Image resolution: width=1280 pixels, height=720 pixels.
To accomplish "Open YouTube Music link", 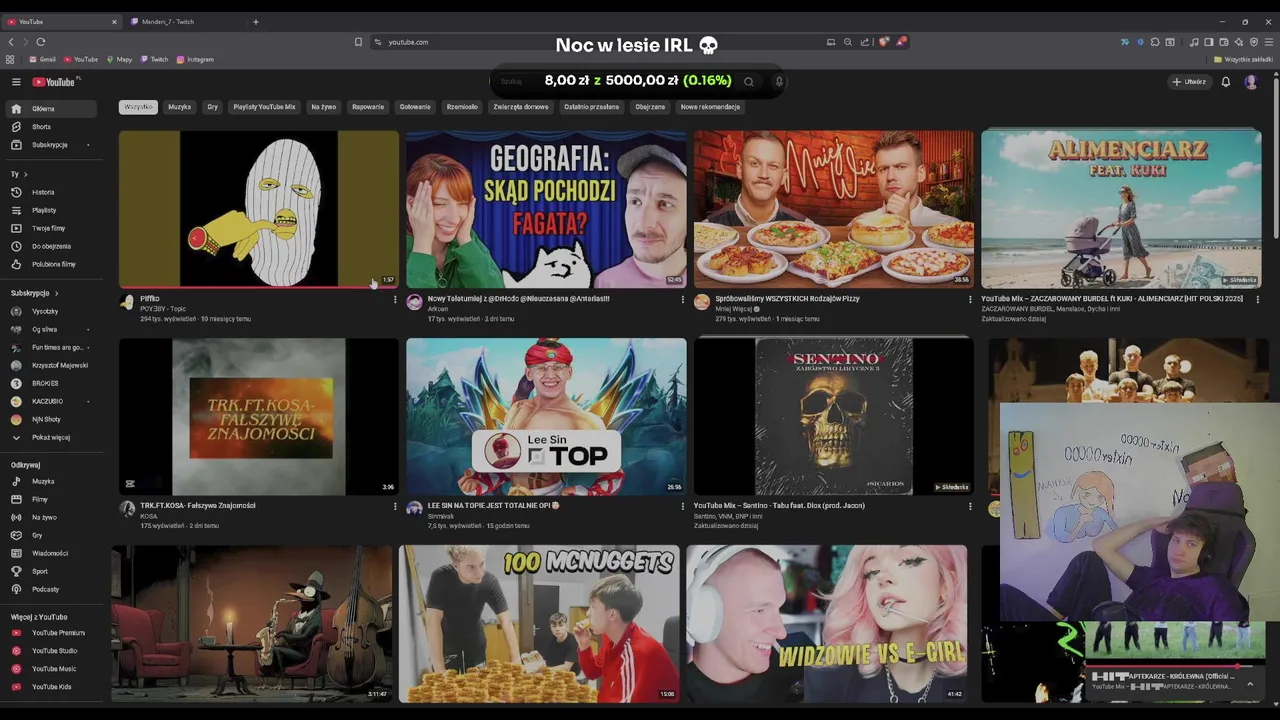I will point(51,669).
